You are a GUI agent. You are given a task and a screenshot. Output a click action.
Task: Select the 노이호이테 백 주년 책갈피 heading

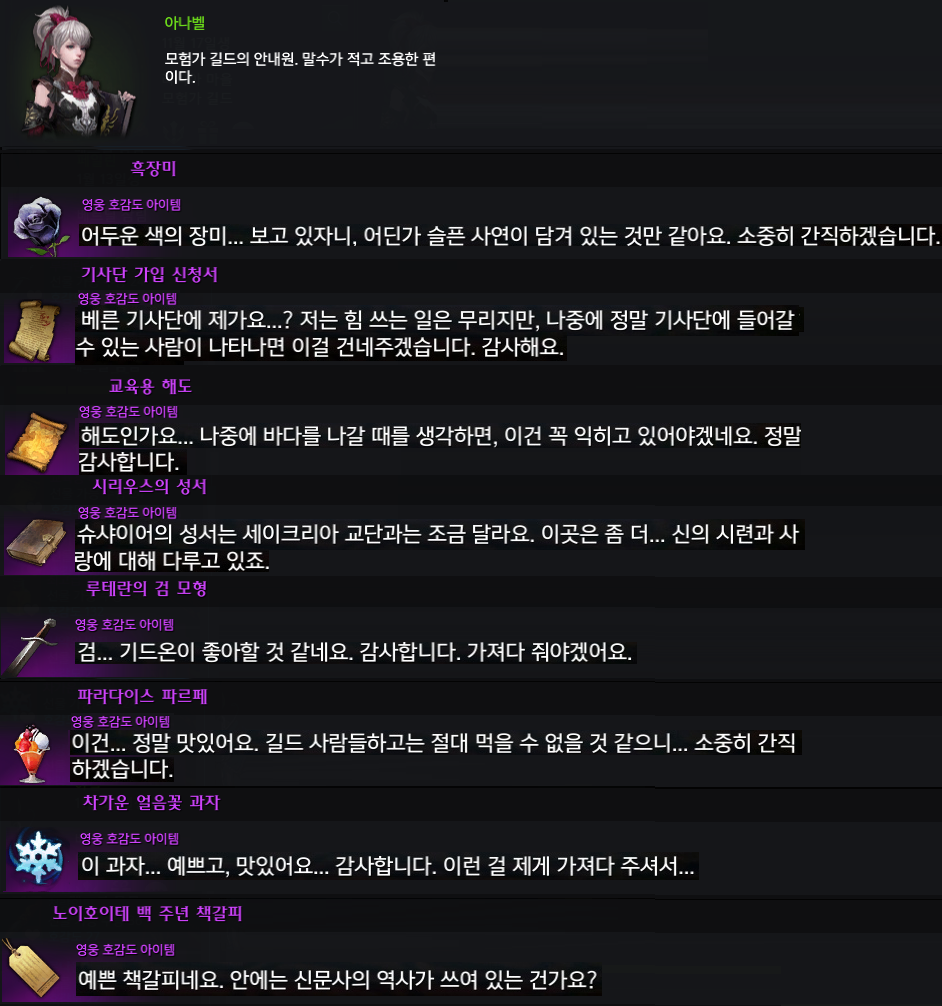148,913
